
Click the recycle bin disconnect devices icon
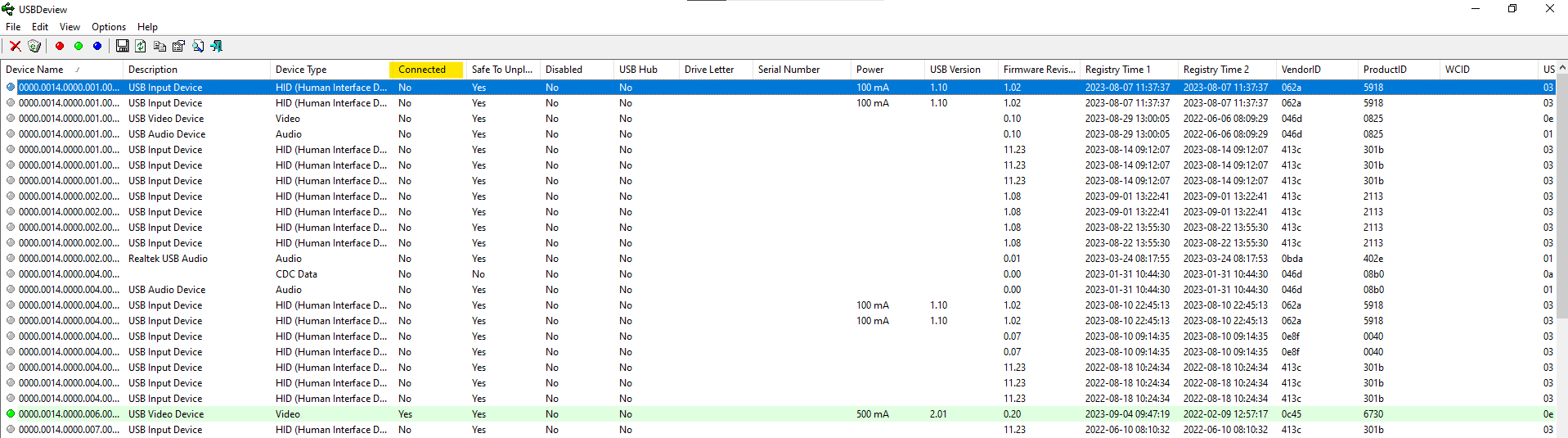tap(34, 46)
